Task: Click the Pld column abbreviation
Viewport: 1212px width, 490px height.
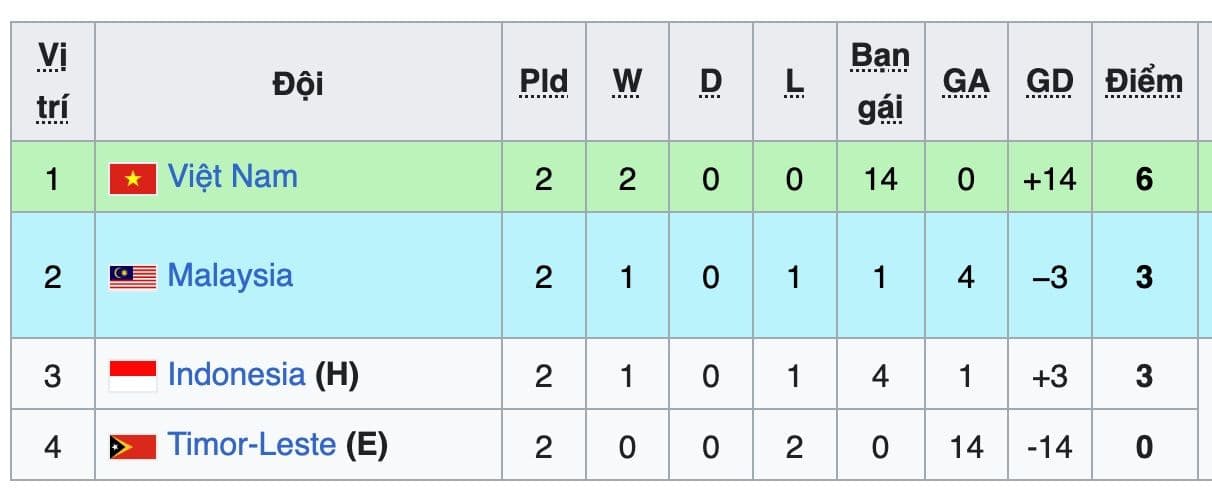Action: (x=543, y=83)
